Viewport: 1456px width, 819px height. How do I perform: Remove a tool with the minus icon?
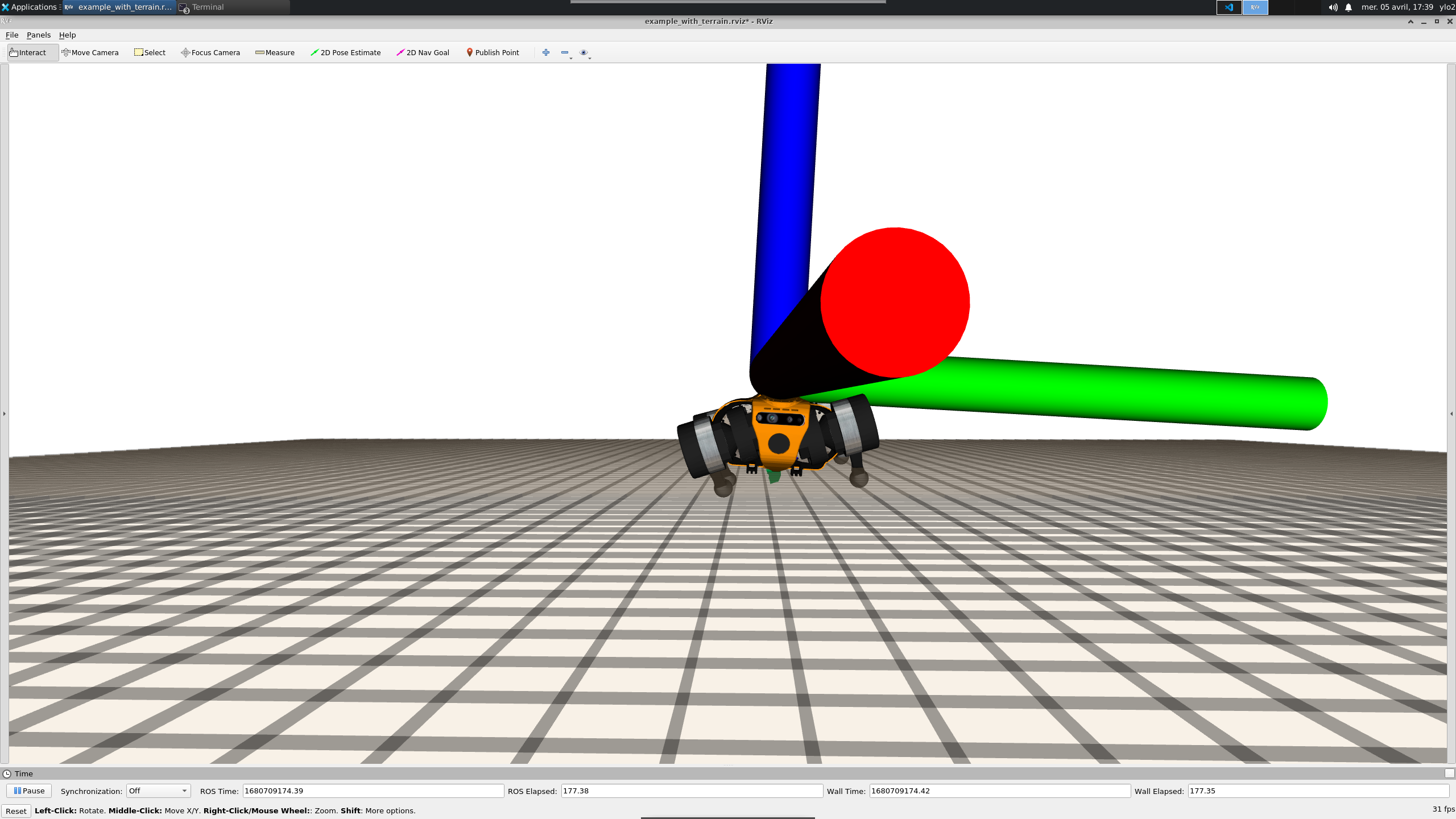[x=564, y=52]
